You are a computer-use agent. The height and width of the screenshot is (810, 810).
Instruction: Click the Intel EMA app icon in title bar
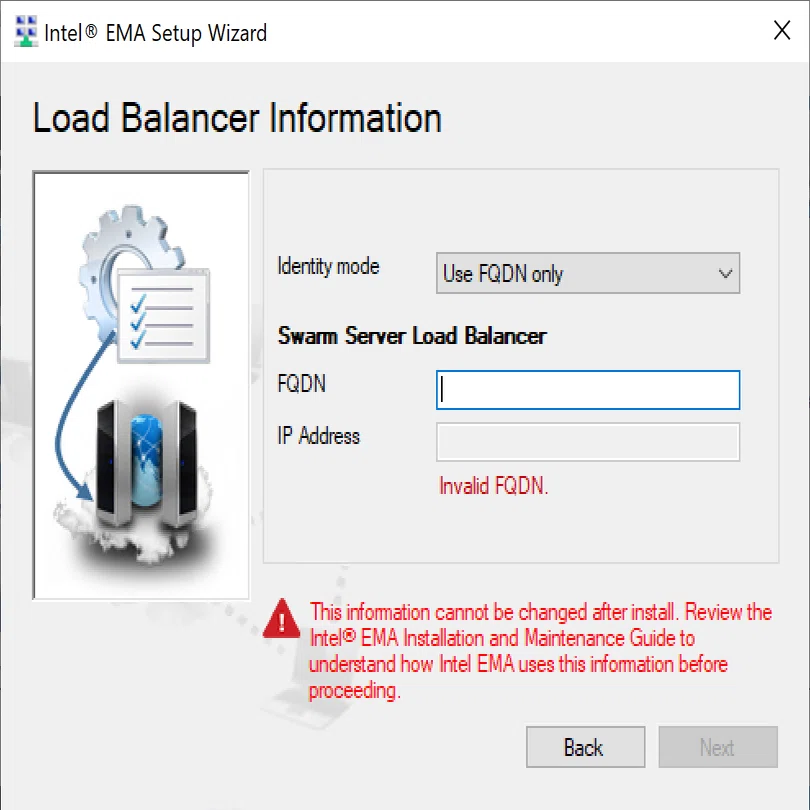tap(26, 31)
